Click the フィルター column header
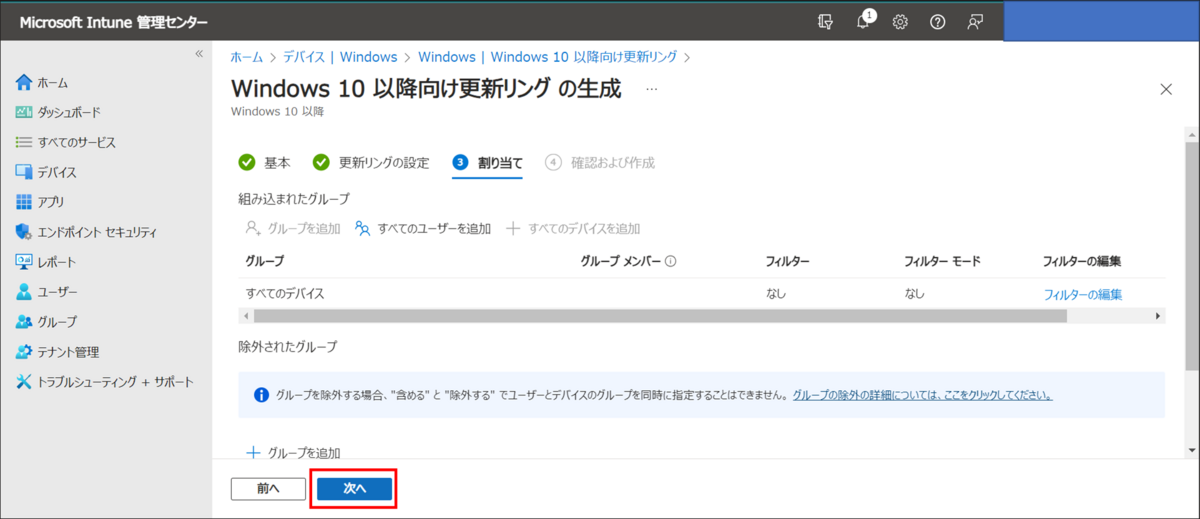 coord(787,261)
